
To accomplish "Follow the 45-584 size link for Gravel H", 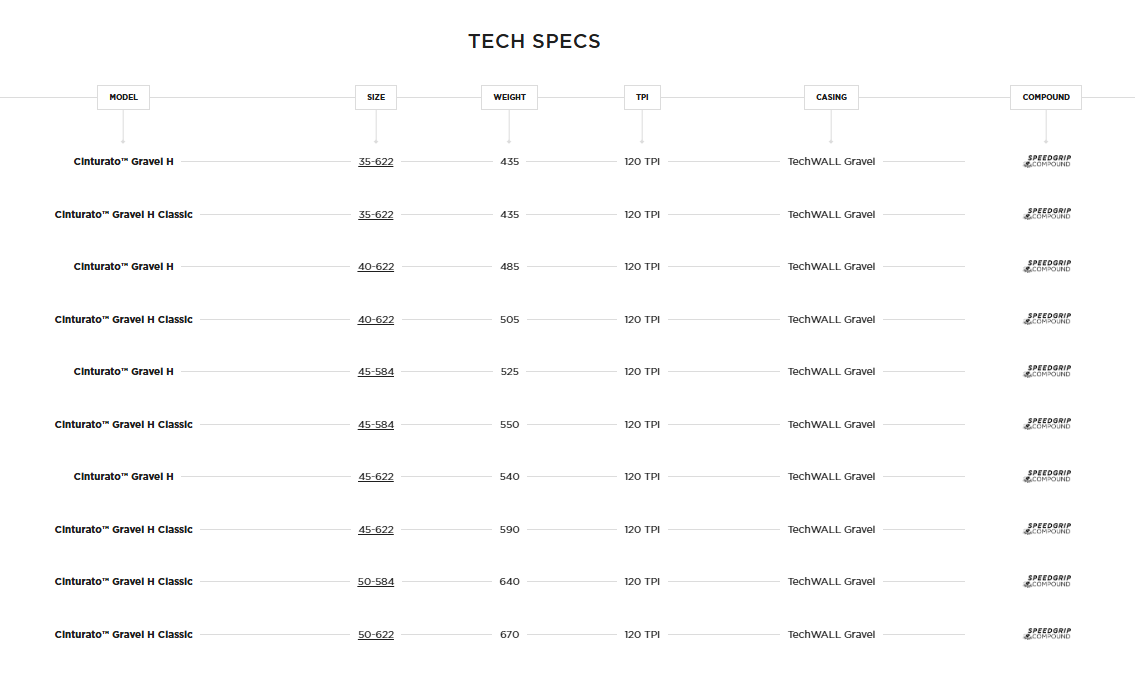I will [x=376, y=372].
